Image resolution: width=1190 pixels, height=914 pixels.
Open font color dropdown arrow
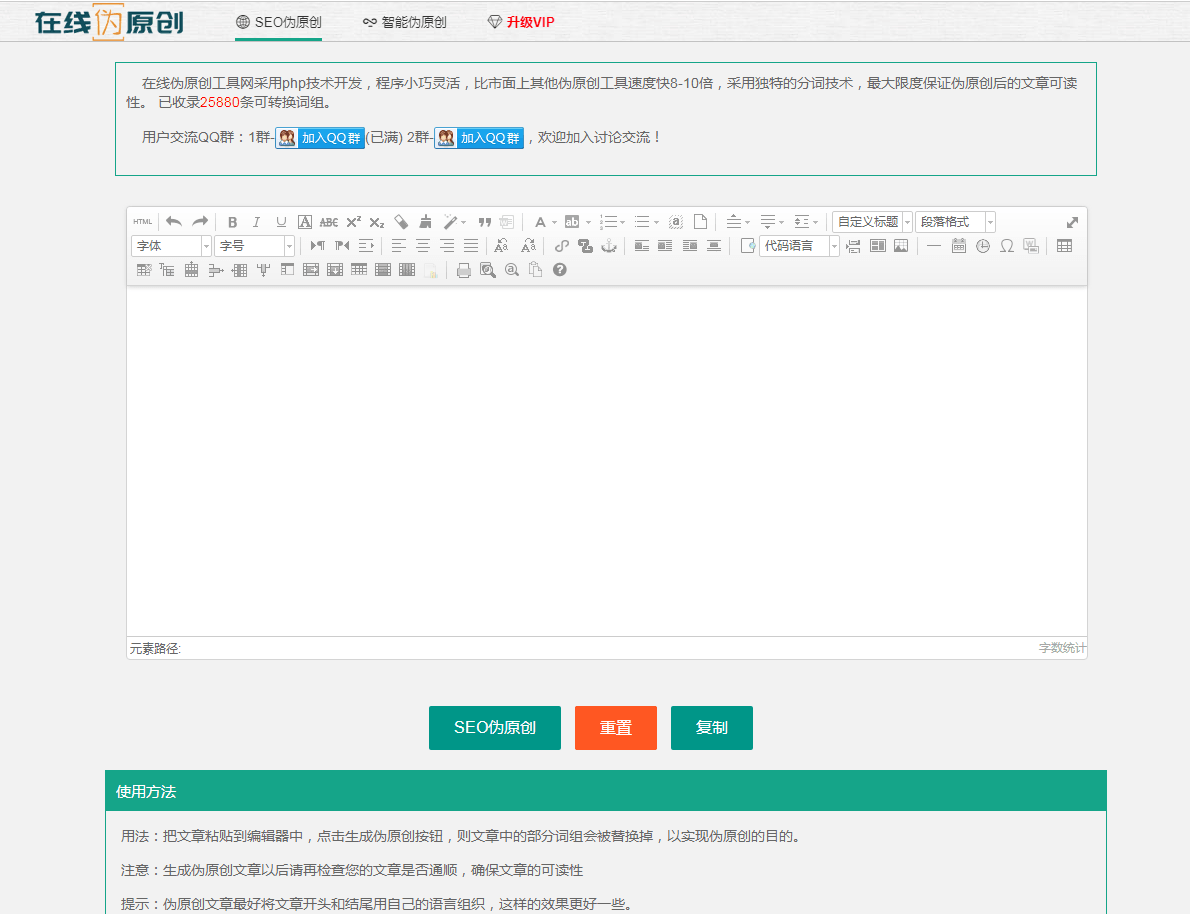pyautogui.click(x=555, y=222)
